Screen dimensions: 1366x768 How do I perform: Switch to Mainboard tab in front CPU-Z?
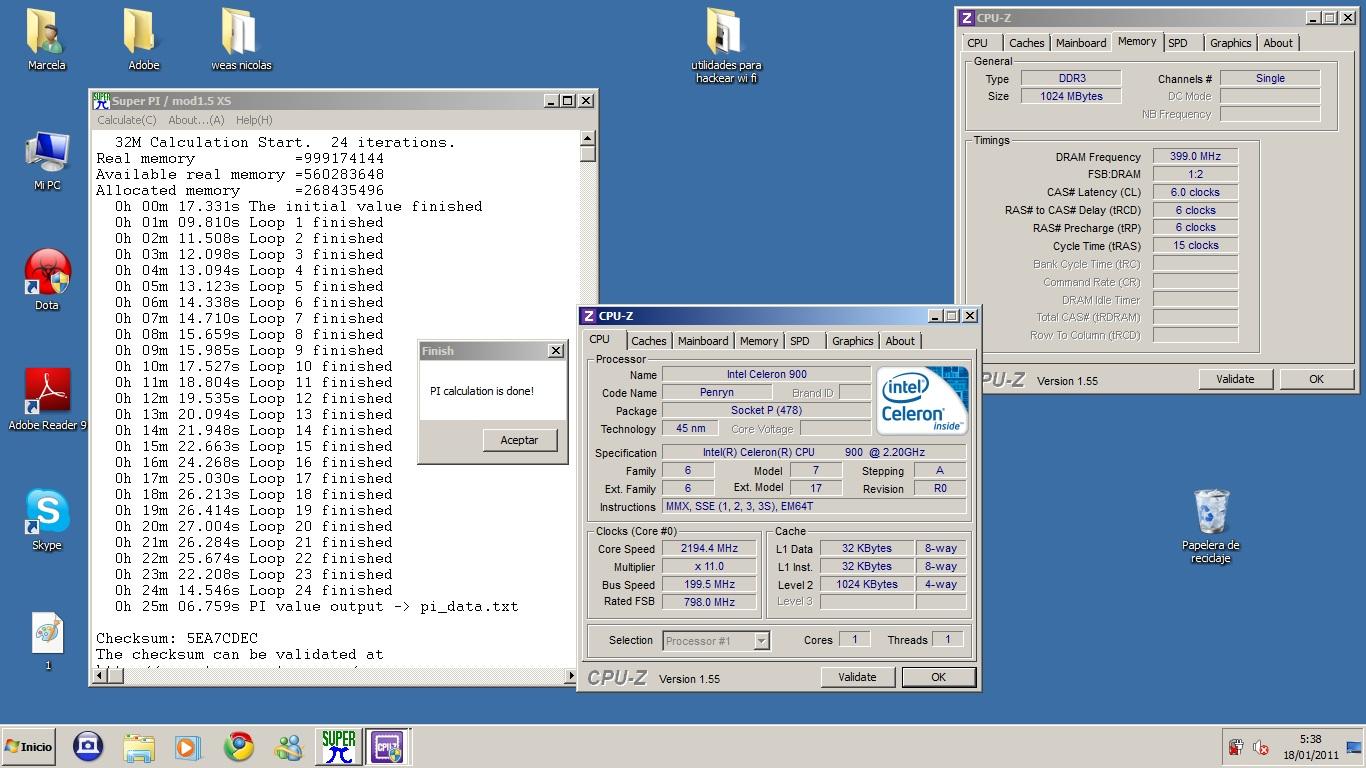[703, 341]
